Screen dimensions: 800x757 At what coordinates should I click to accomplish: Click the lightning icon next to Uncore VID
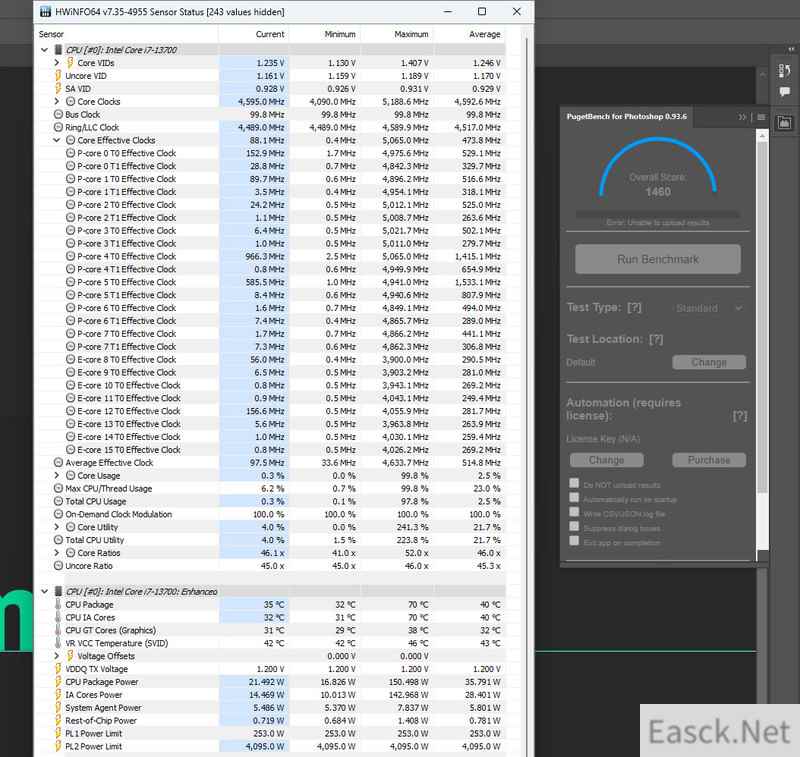pos(58,75)
